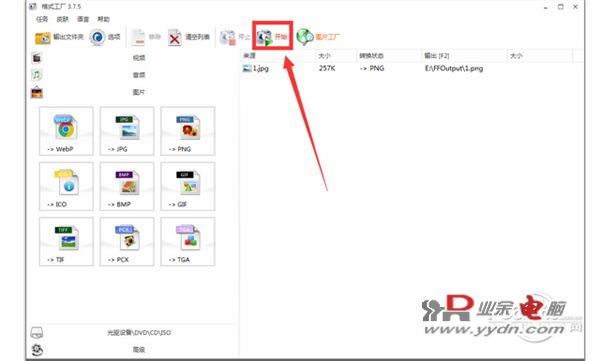The width and height of the screenshot is (600, 361).
Task: Click the E:\FFOutput\1.png output path
Action: (x=454, y=69)
